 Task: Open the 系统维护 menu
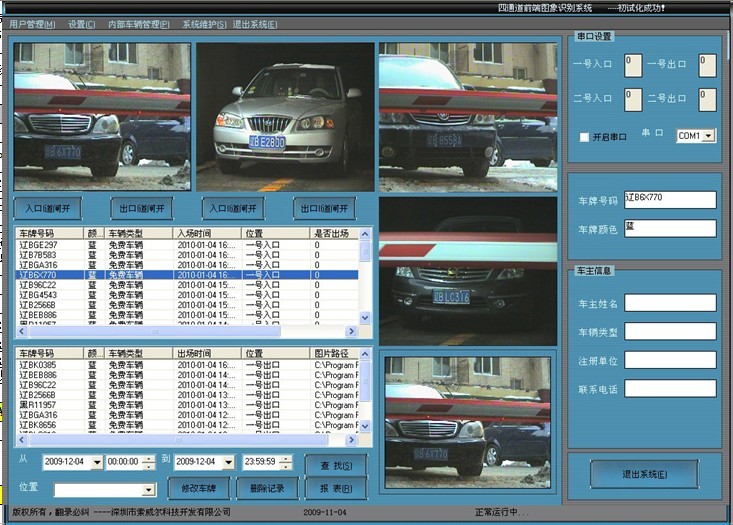[203, 23]
